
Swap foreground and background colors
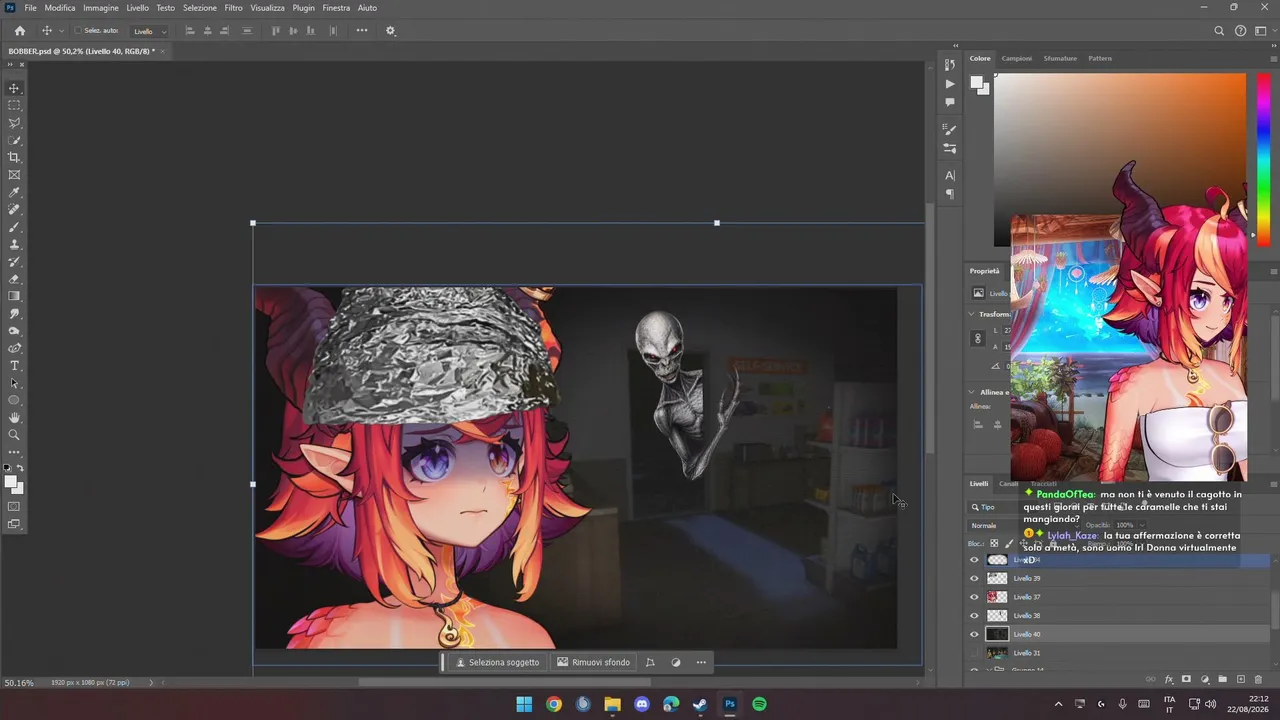point(20,468)
